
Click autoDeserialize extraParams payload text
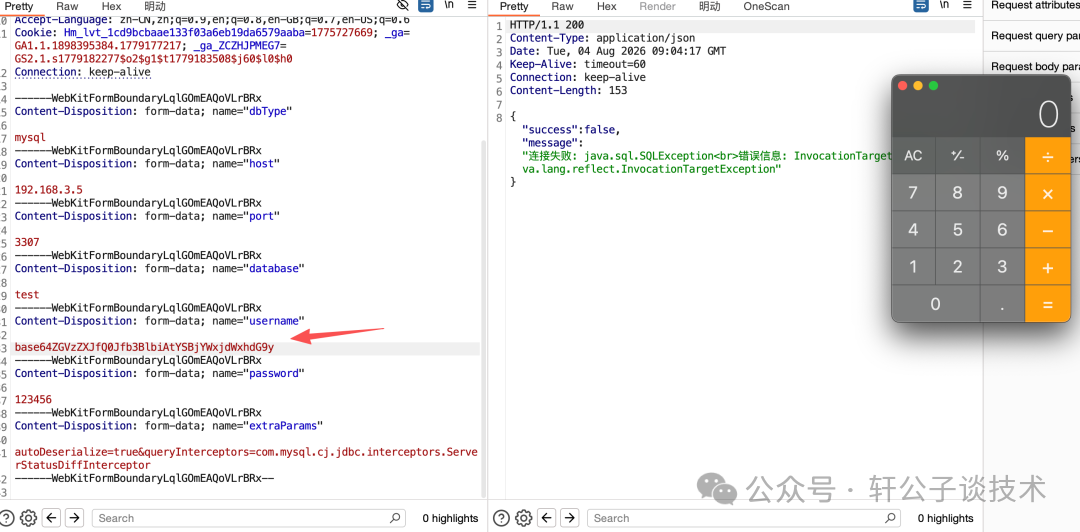point(247,458)
